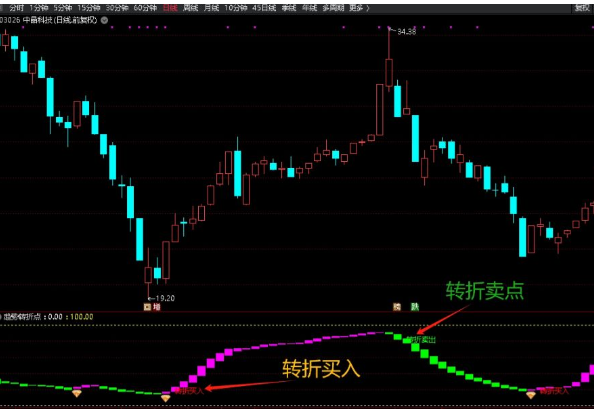Choose the 周线 weekly period
Image resolution: width=594 pixels, height=409 pixels.
191,8
